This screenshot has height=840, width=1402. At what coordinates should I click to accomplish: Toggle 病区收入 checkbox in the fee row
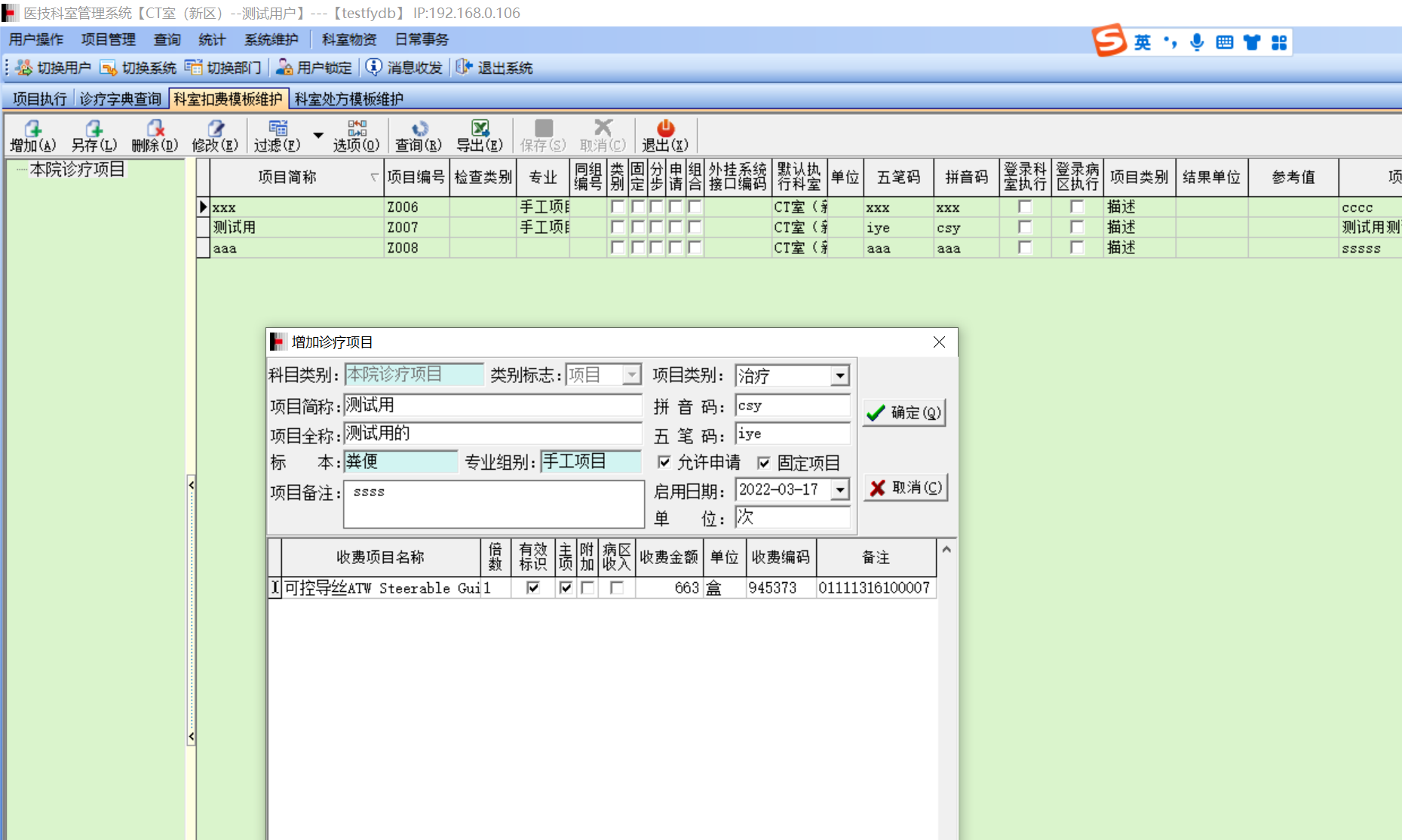(x=617, y=588)
